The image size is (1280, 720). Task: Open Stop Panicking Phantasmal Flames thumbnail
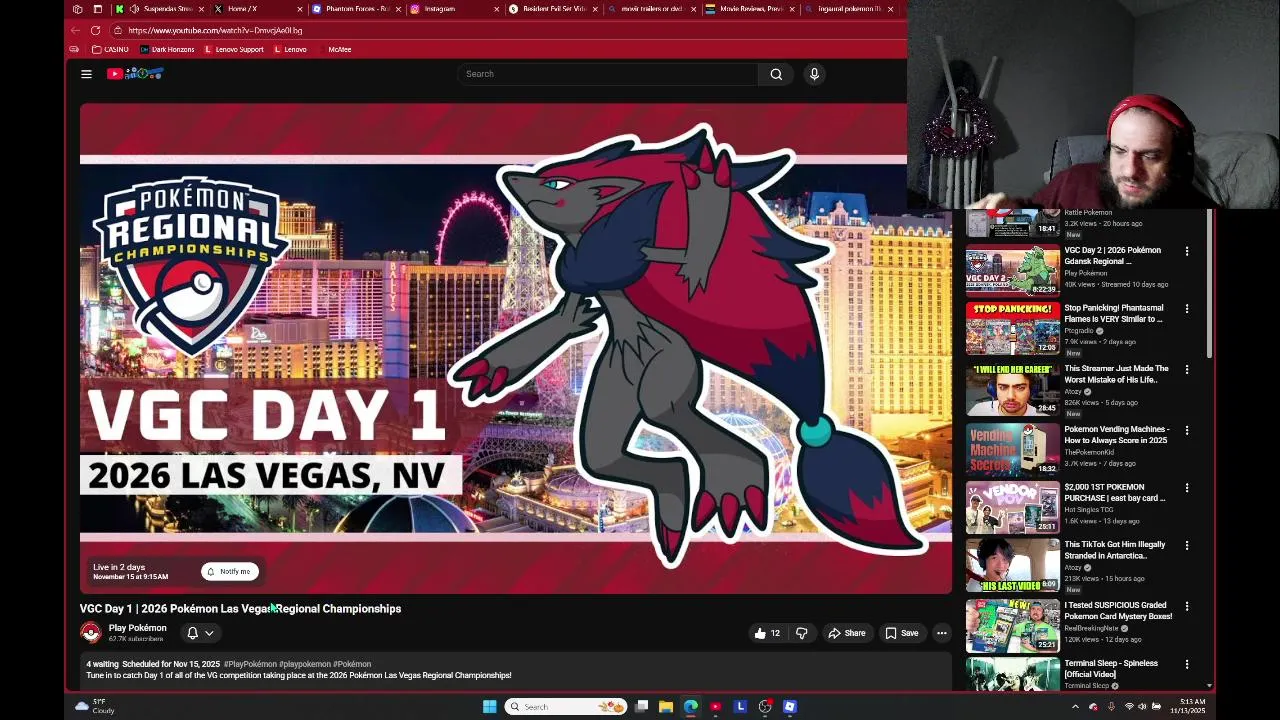pos(1012,328)
